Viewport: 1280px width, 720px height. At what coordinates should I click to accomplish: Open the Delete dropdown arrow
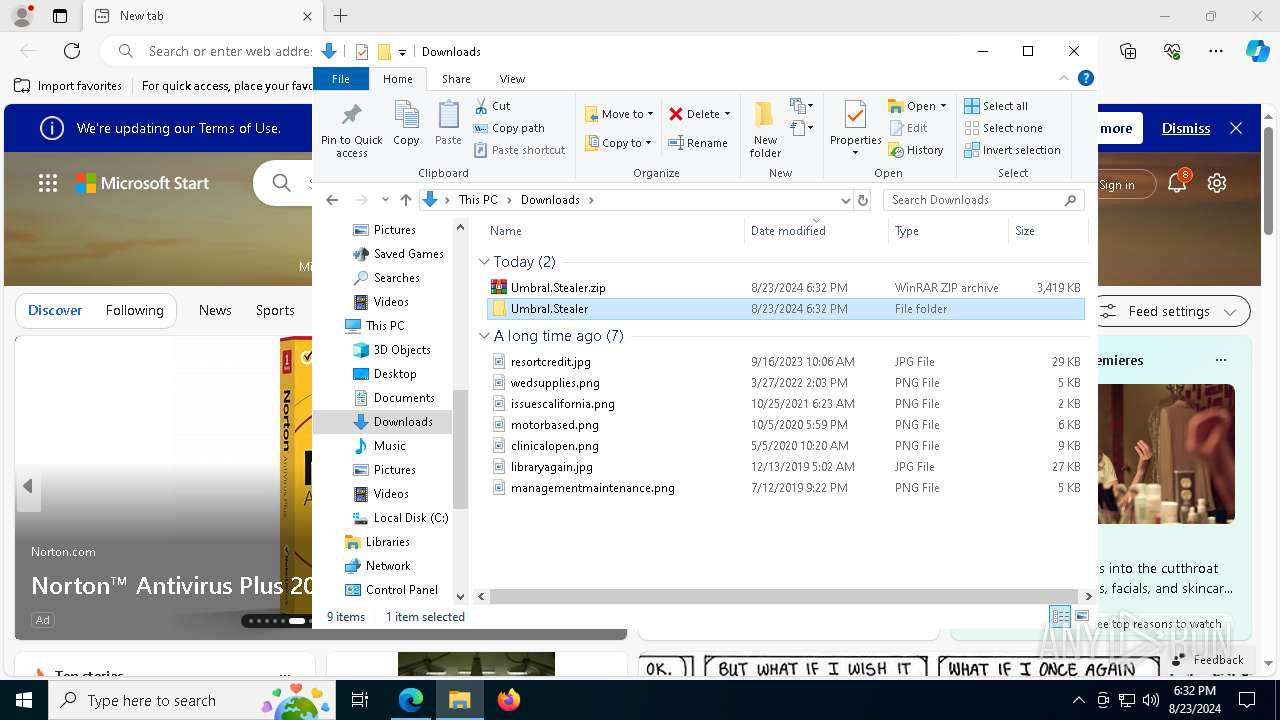tap(727, 114)
